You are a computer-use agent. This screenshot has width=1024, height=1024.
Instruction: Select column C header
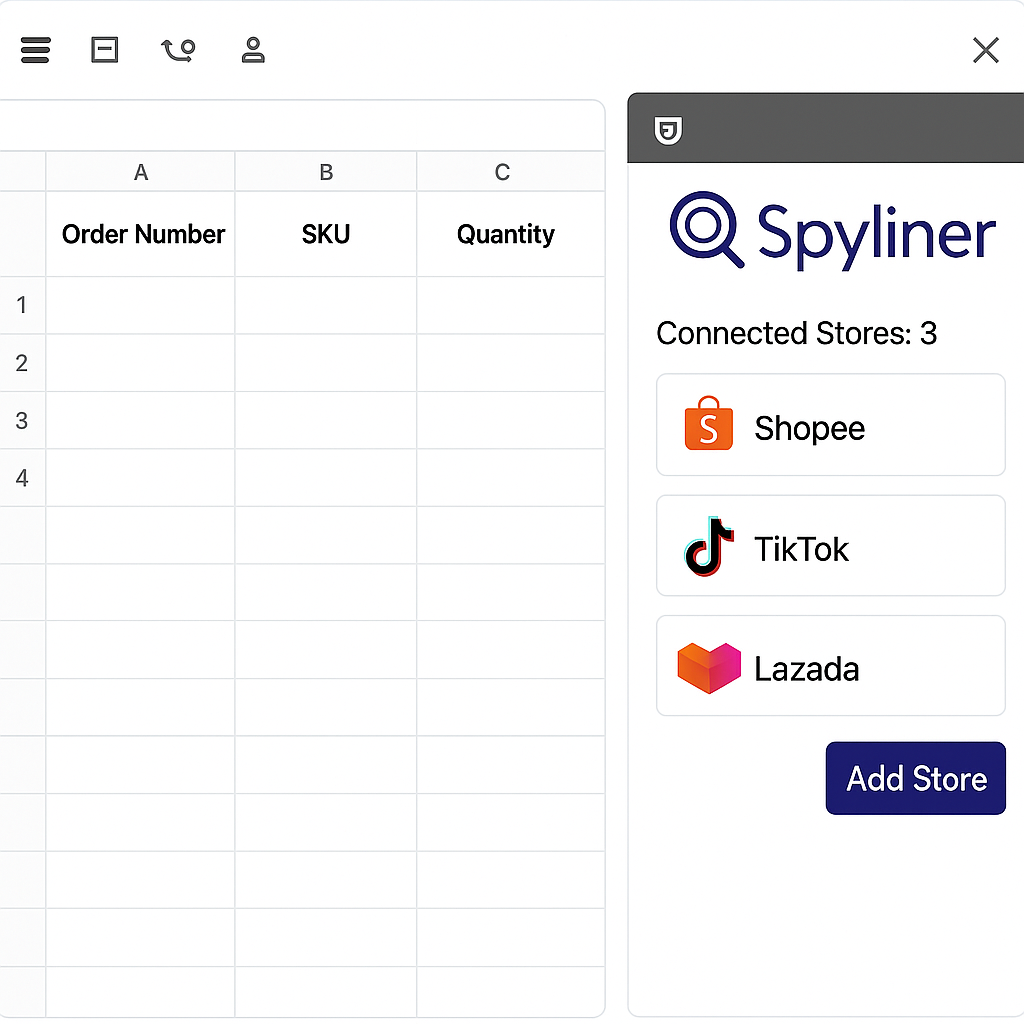tap(501, 172)
